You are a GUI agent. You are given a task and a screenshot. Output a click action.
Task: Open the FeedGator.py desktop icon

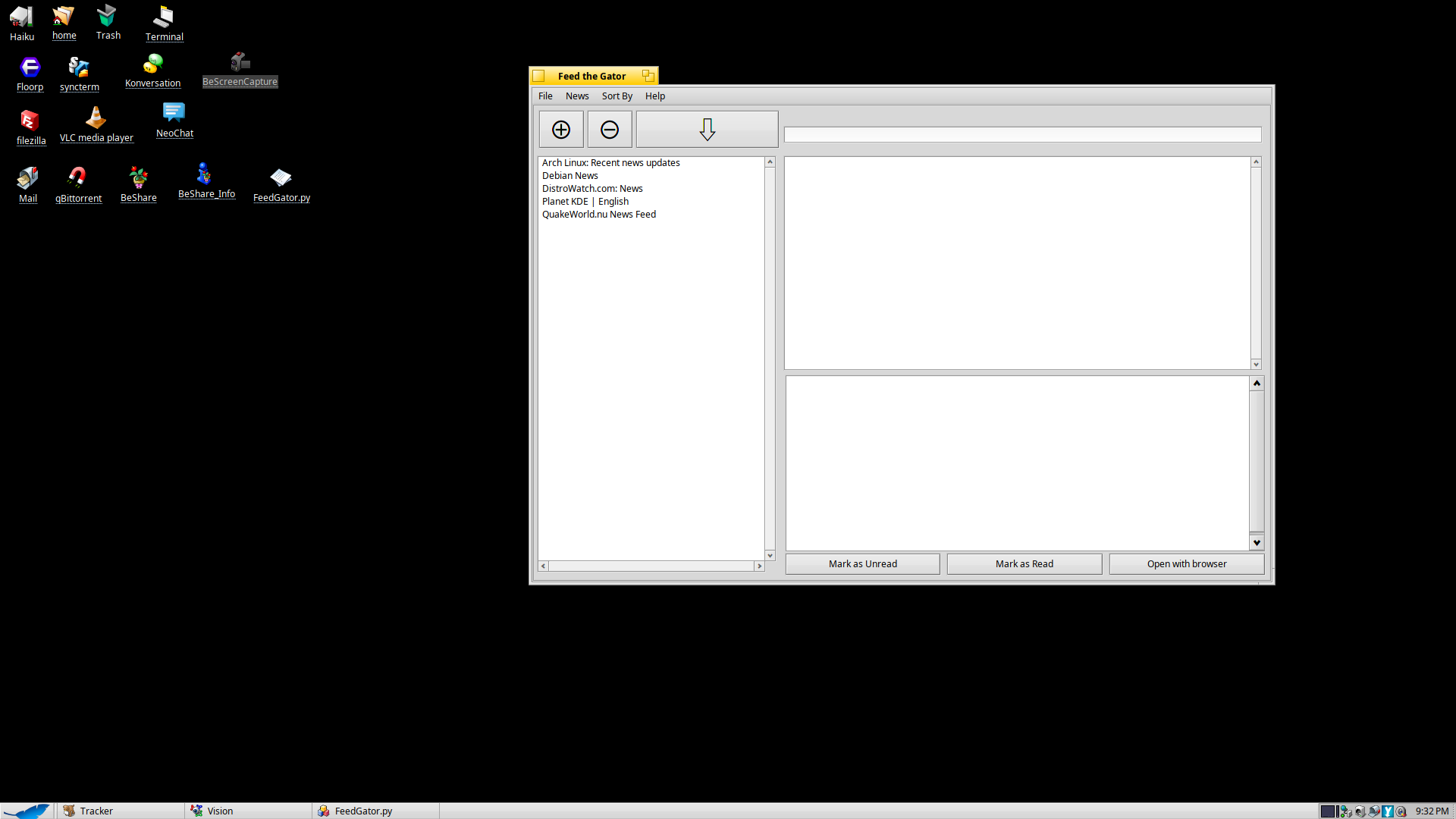tap(281, 178)
